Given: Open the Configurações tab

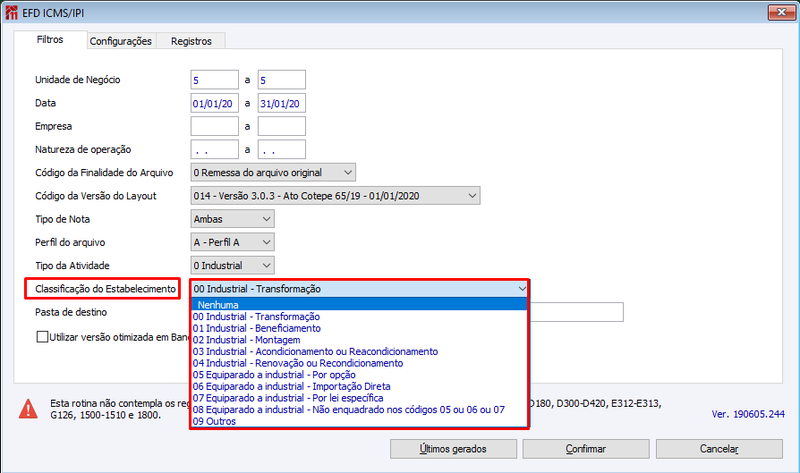Looking at the screenshot, I should pyautogui.click(x=121, y=41).
